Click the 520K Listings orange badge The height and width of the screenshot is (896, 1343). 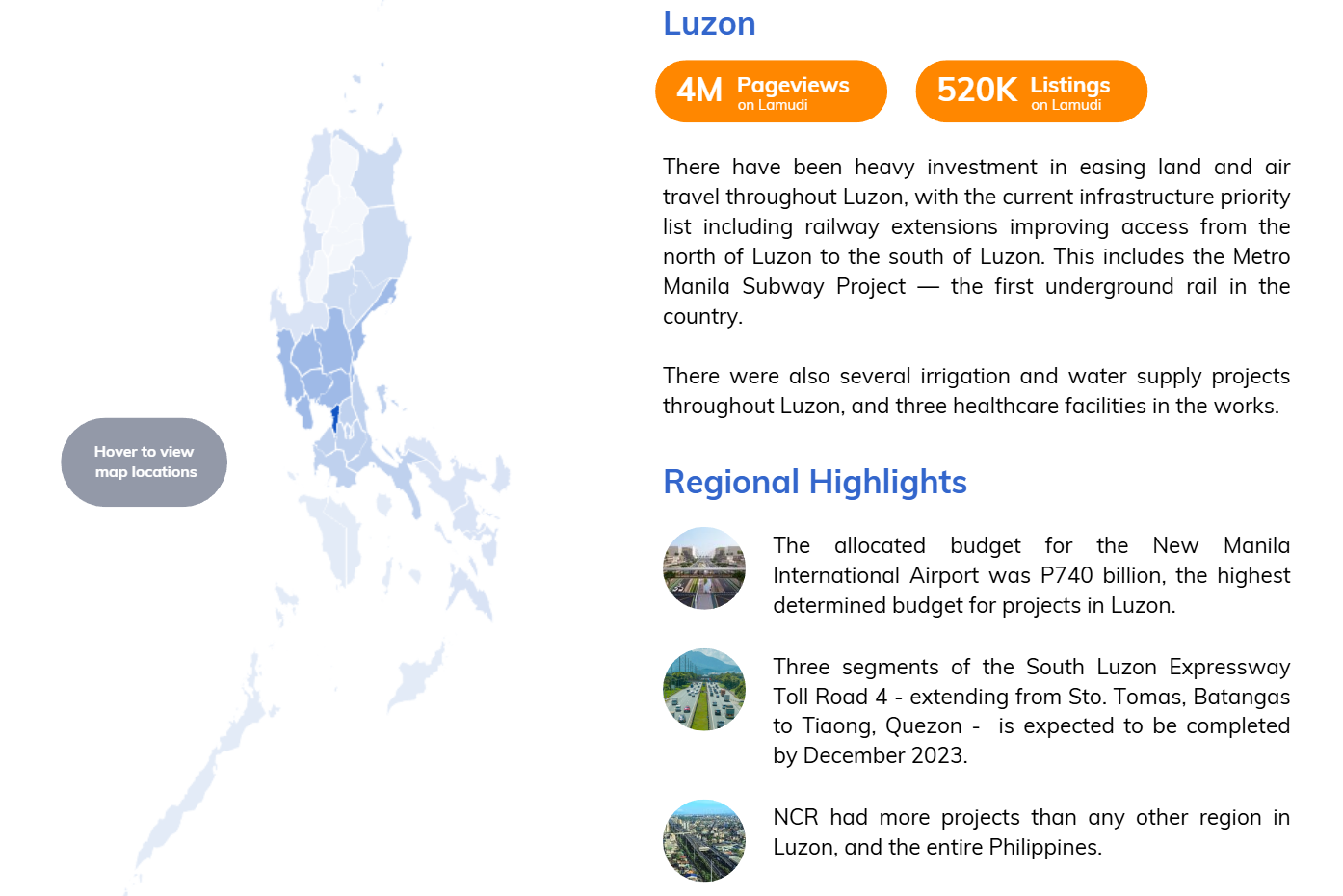tap(1031, 92)
